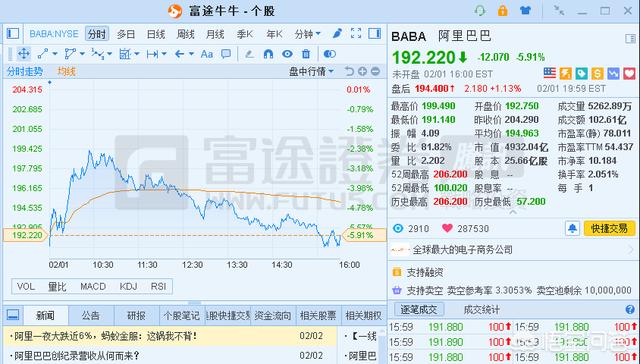640x364 pixels.
Task: Toggle the heart favorite icon beside 287530
Action: pyautogui.click(x=447, y=228)
